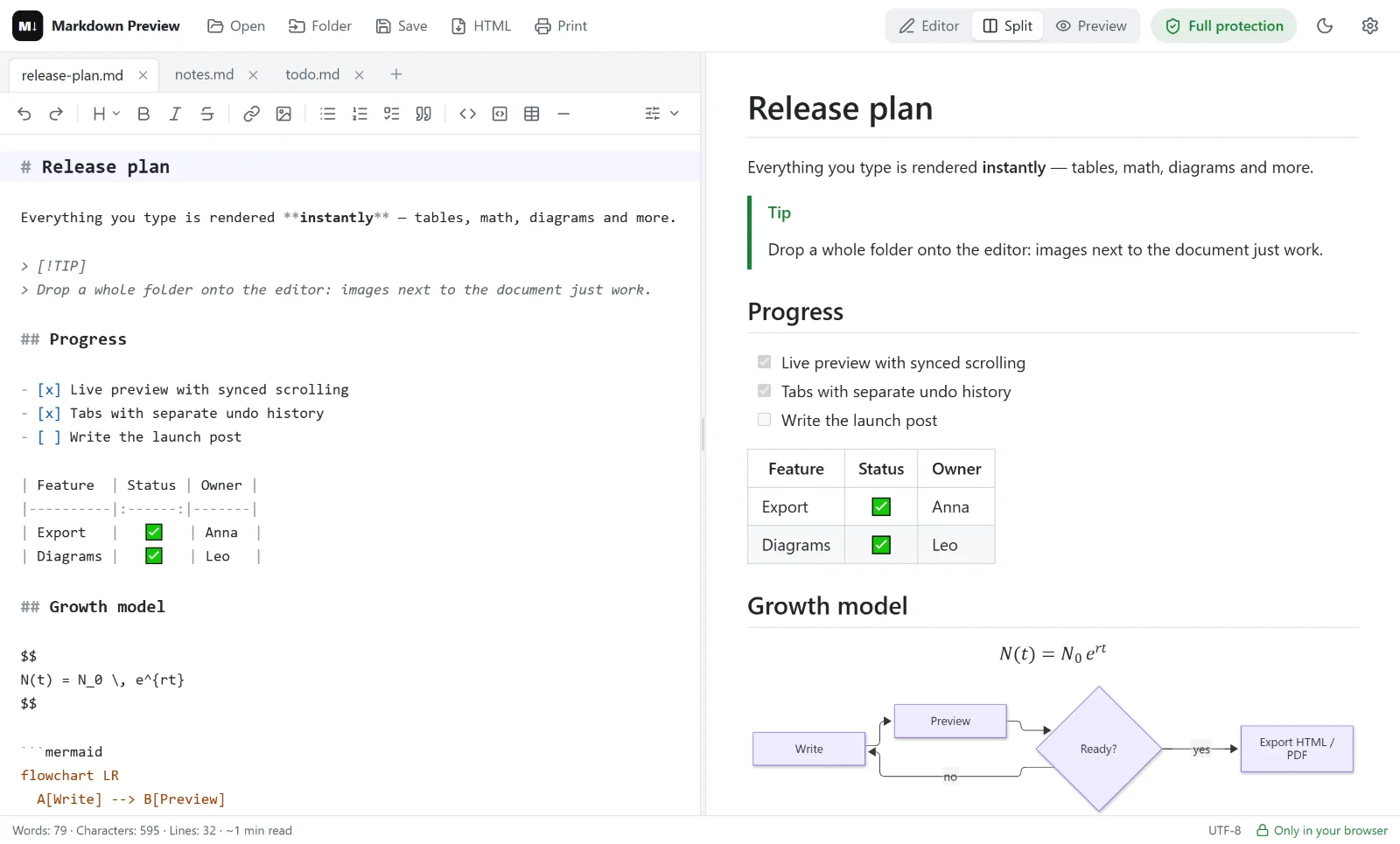
Task: Insert a numbered list
Action: tap(360, 114)
